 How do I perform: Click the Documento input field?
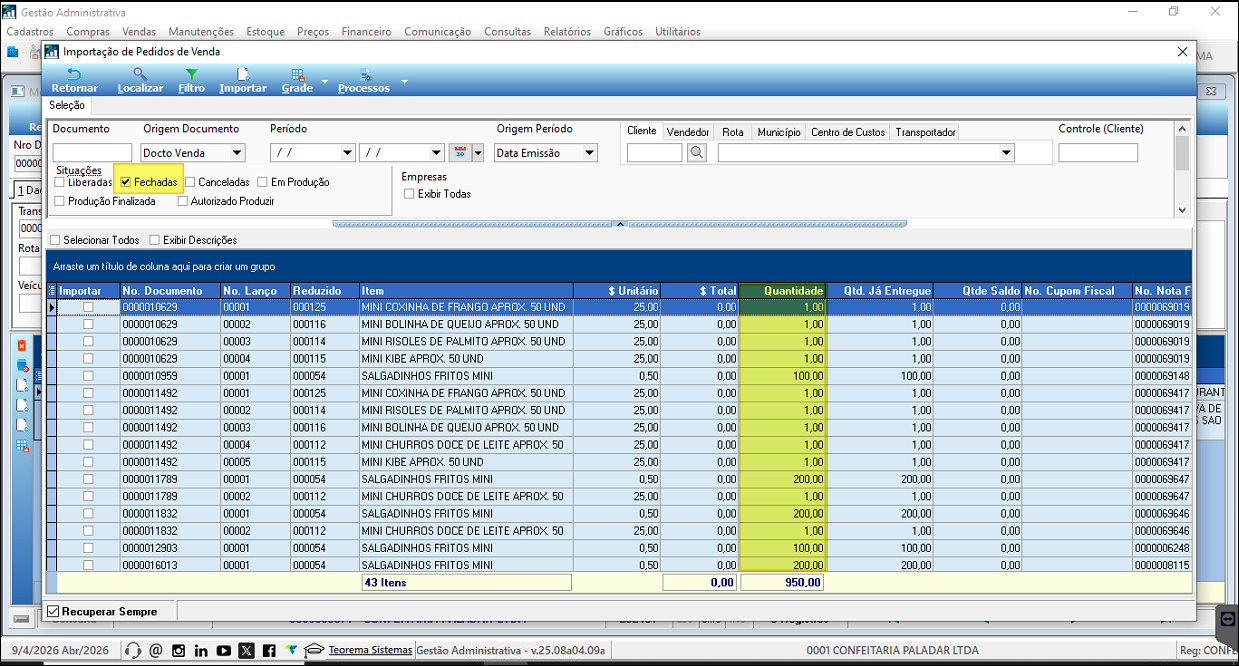(92, 153)
